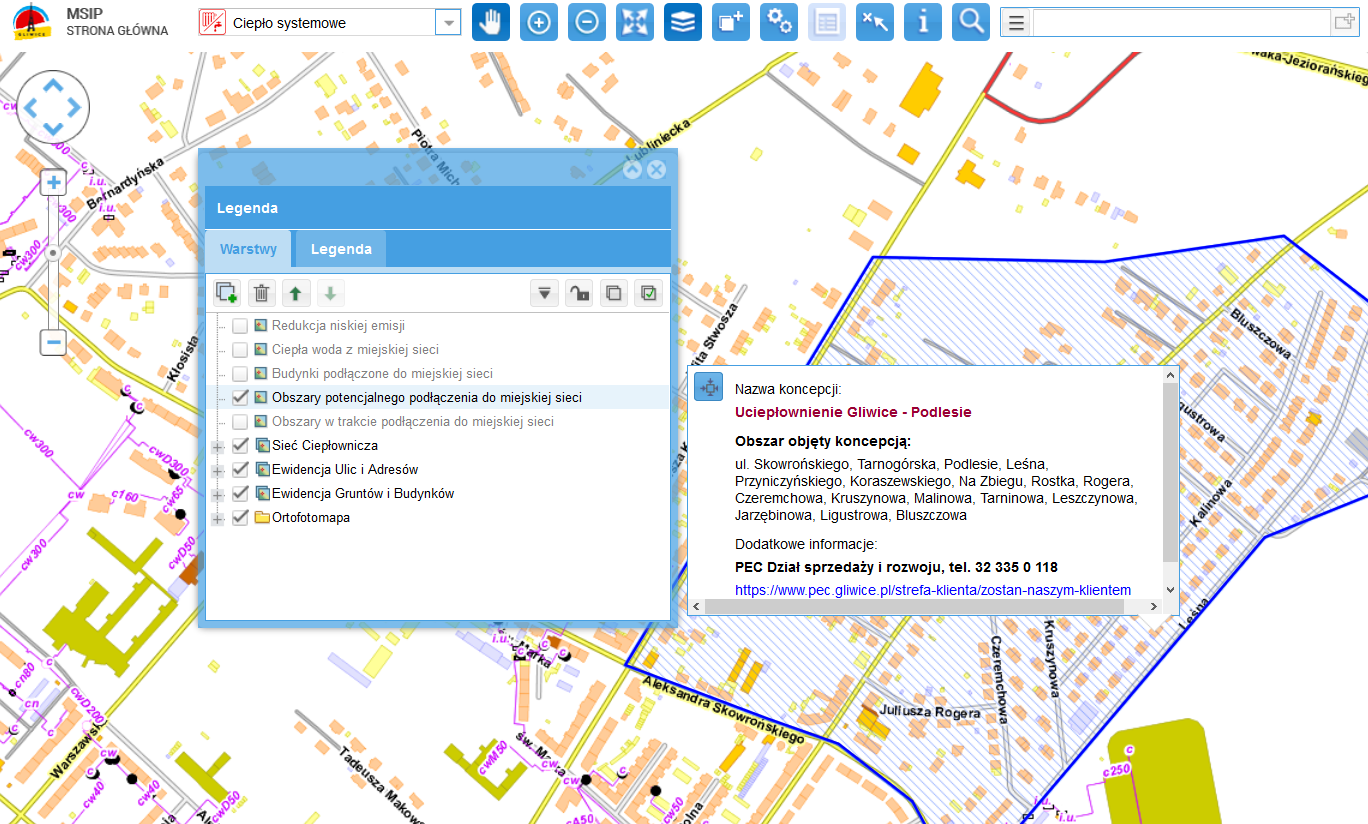Go to Strona Główna
This screenshot has height=824, width=1368.
pyautogui.click(x=117, y=31)
